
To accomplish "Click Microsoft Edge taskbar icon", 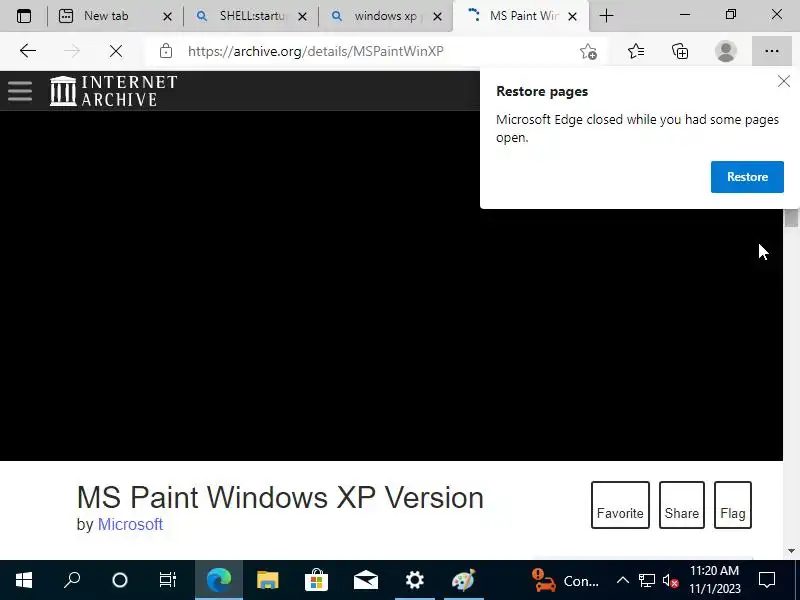I will tap(219, 580).
